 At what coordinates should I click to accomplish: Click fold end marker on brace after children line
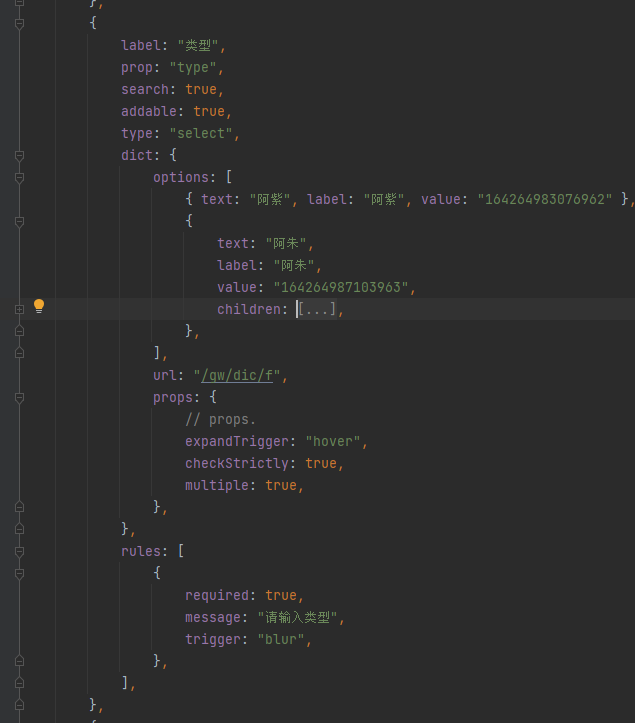(x=19, y=331)
